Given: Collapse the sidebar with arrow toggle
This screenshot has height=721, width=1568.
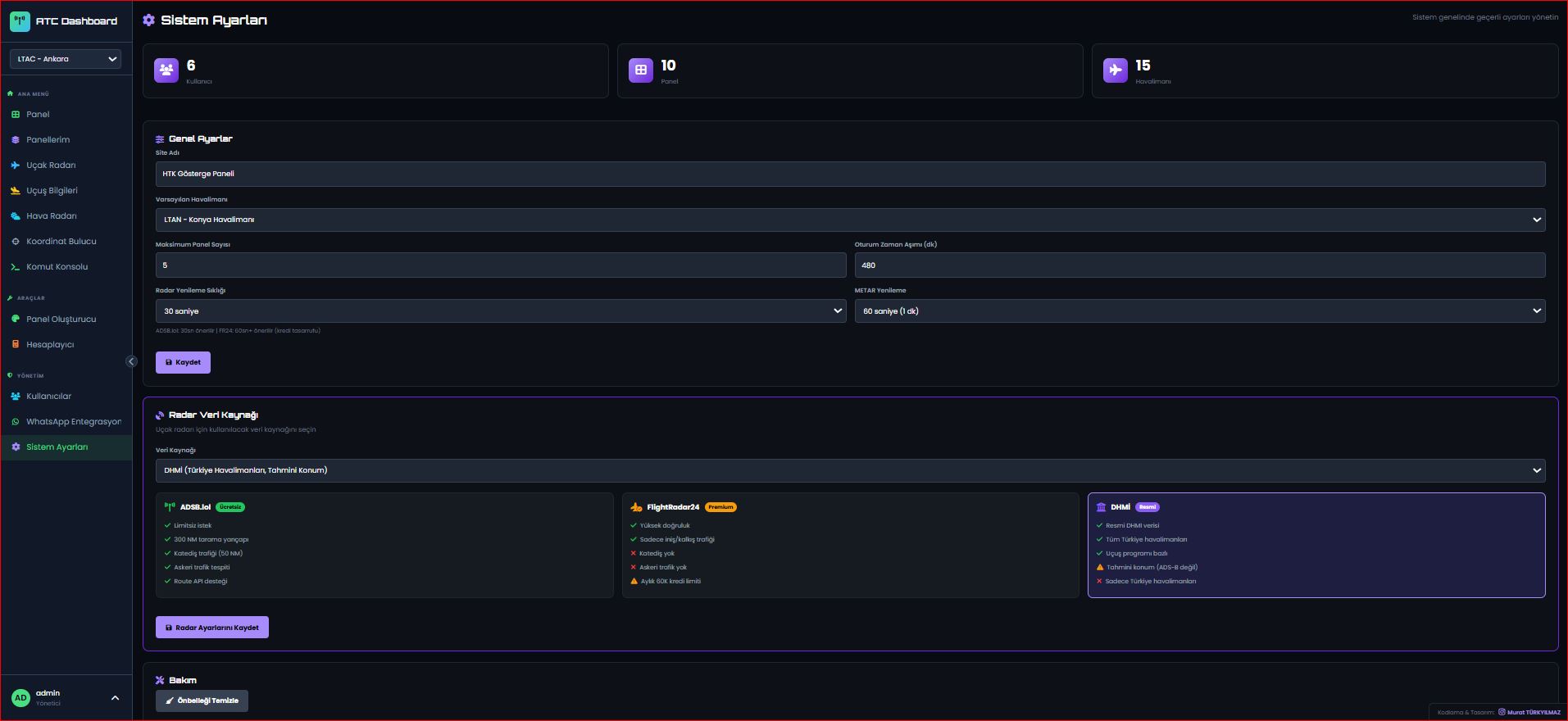Looking at the screenshot, I should [131, 361].
